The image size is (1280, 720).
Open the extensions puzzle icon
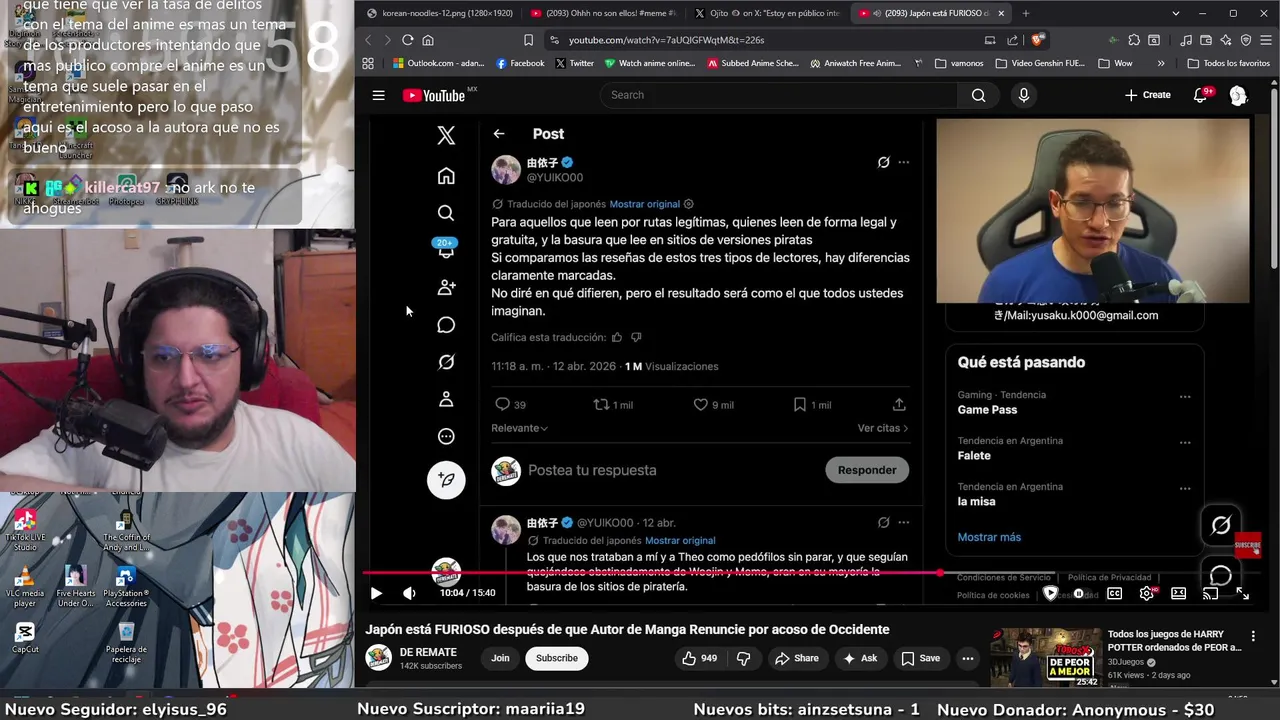point(1134,40)
